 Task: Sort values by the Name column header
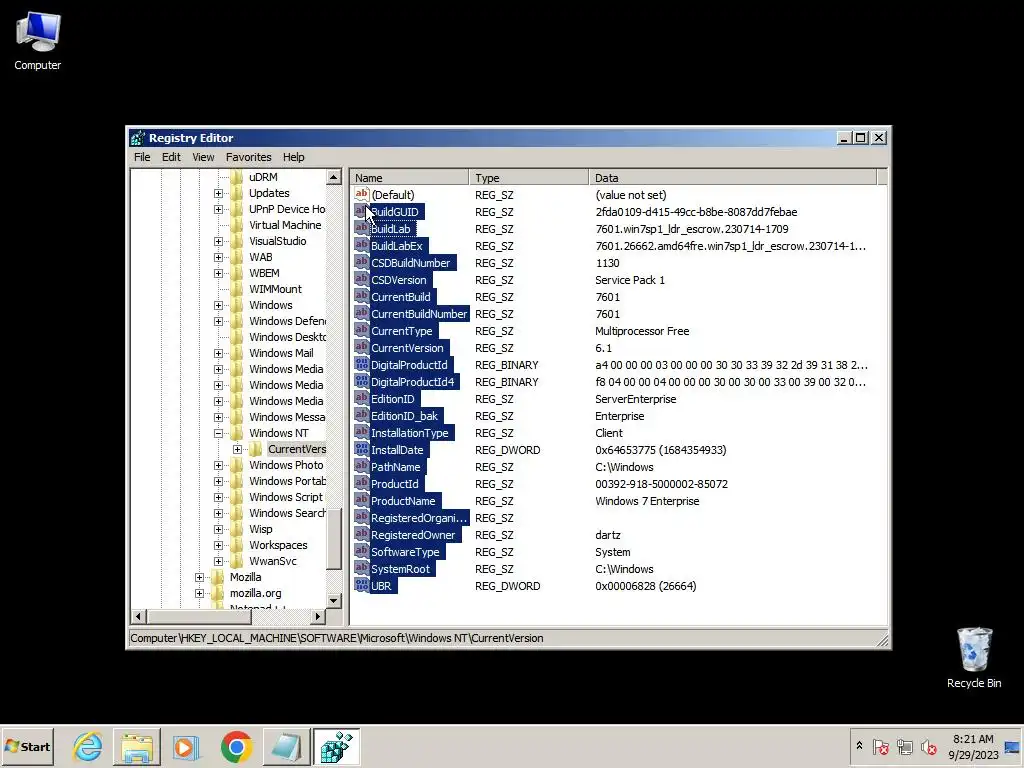pyautogui.click(x=409, y=178)
